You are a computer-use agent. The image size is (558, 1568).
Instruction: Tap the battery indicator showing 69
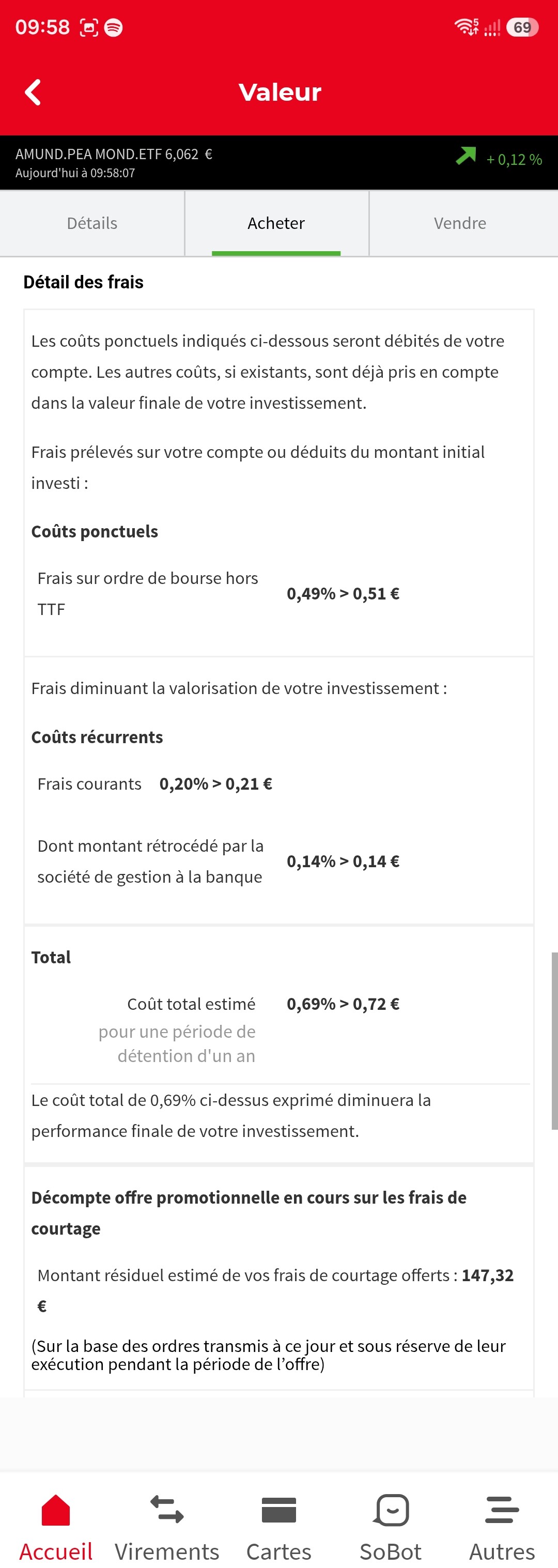coord(522,27)
